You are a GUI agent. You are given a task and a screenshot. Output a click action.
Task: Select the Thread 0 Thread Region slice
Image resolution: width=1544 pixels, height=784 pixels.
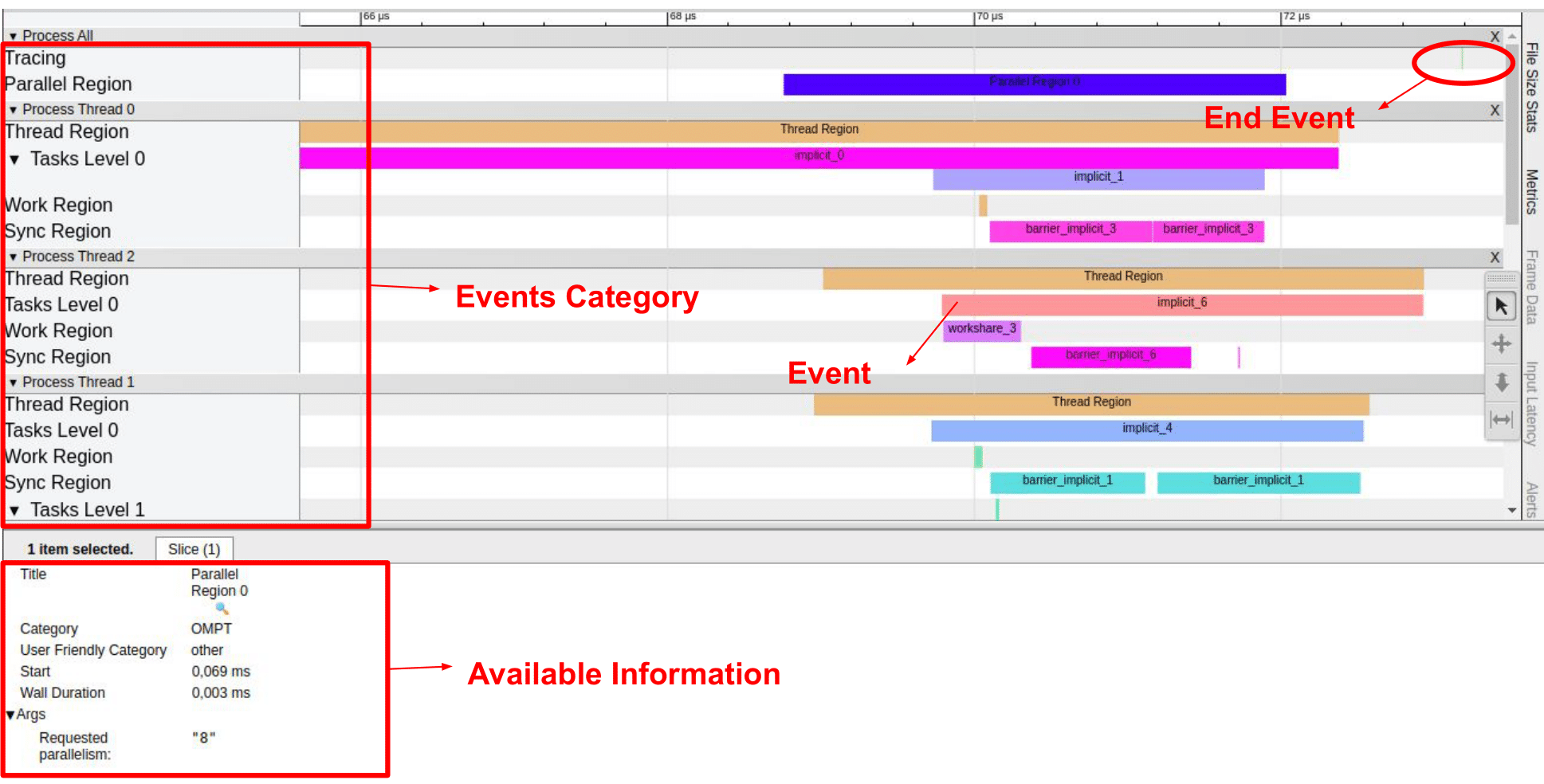coord(819,131)
